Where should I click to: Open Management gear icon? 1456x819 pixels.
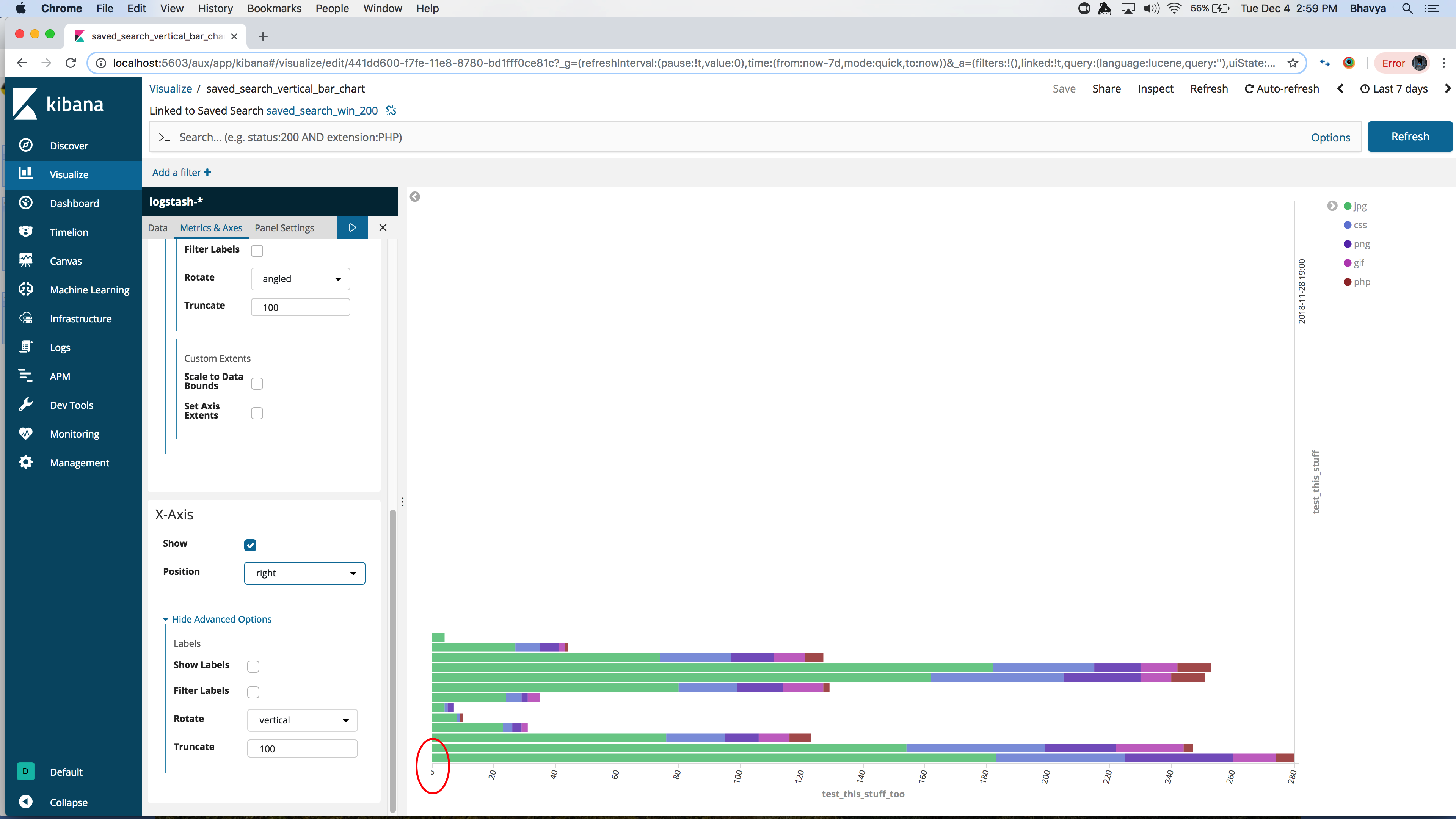[x=25, y=462]
